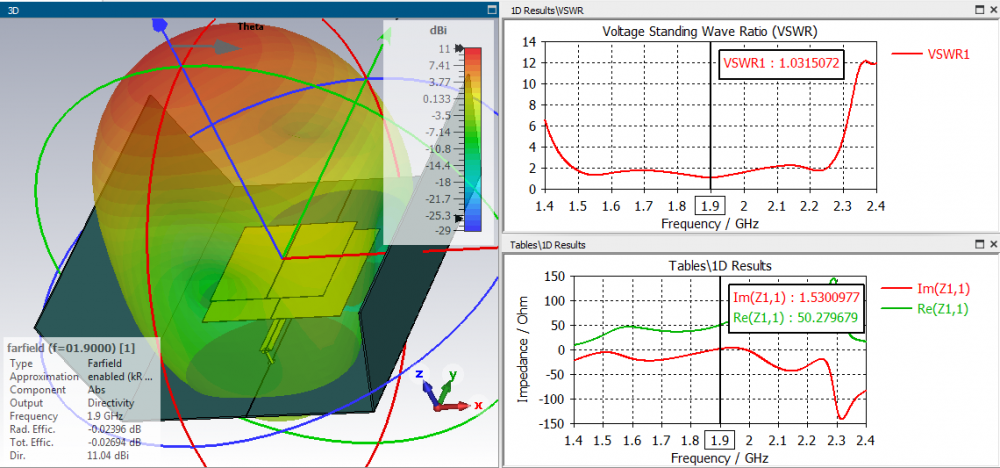Click the VSWR1 marker value box

(781, 64)
